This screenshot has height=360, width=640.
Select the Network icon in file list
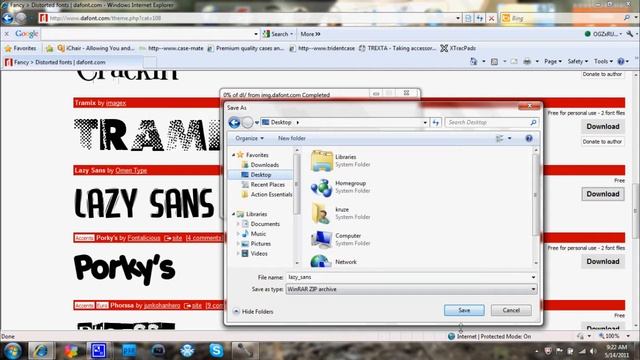[x=322, y=261]
